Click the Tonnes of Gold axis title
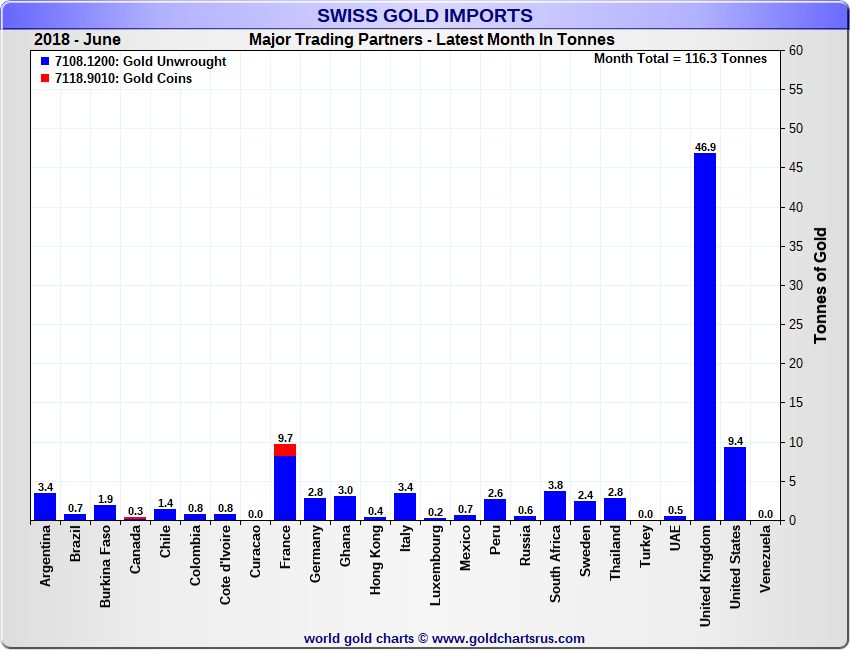 tap(821, 285)
